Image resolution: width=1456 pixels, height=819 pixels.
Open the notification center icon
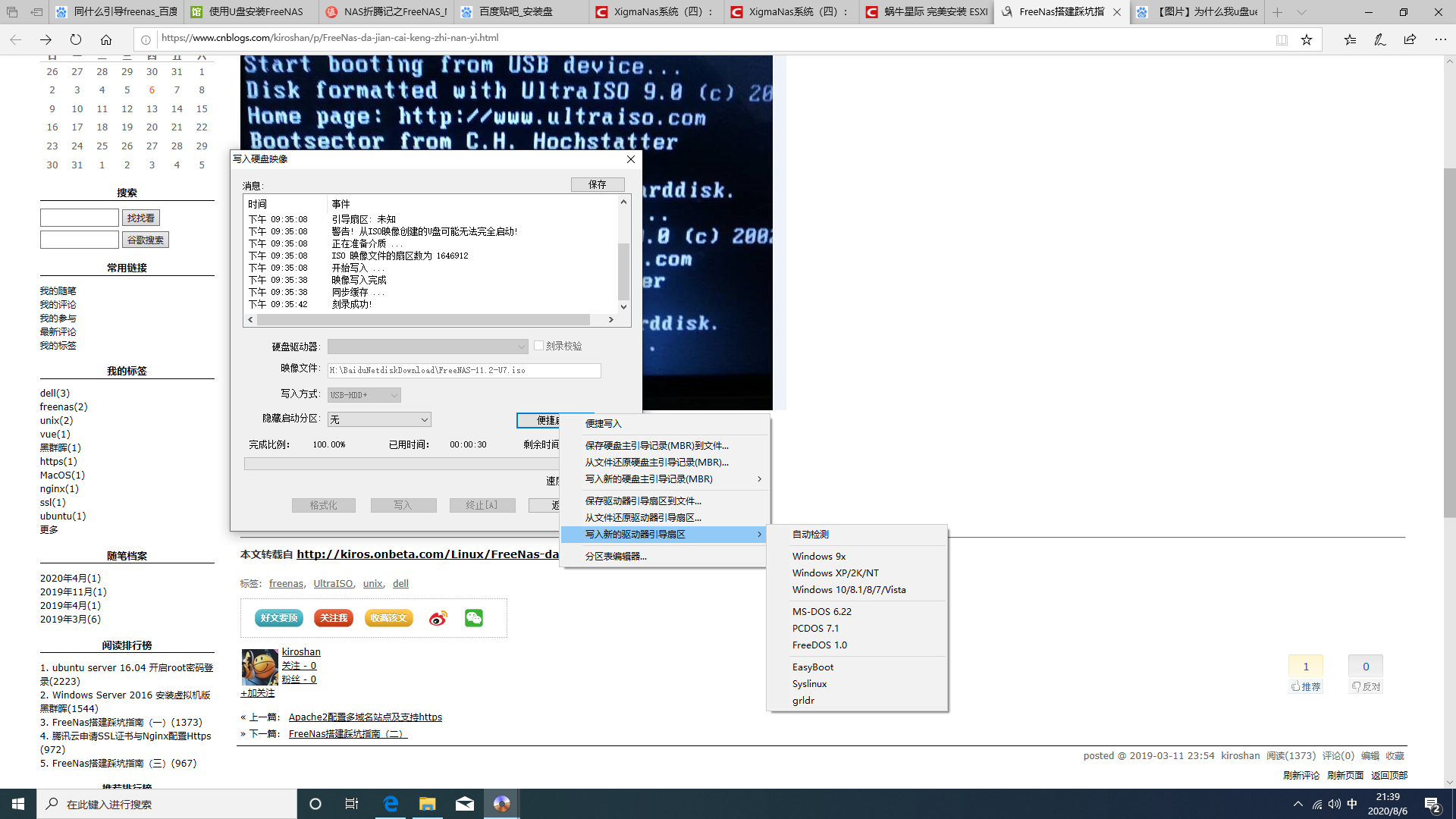(1432, 804)
